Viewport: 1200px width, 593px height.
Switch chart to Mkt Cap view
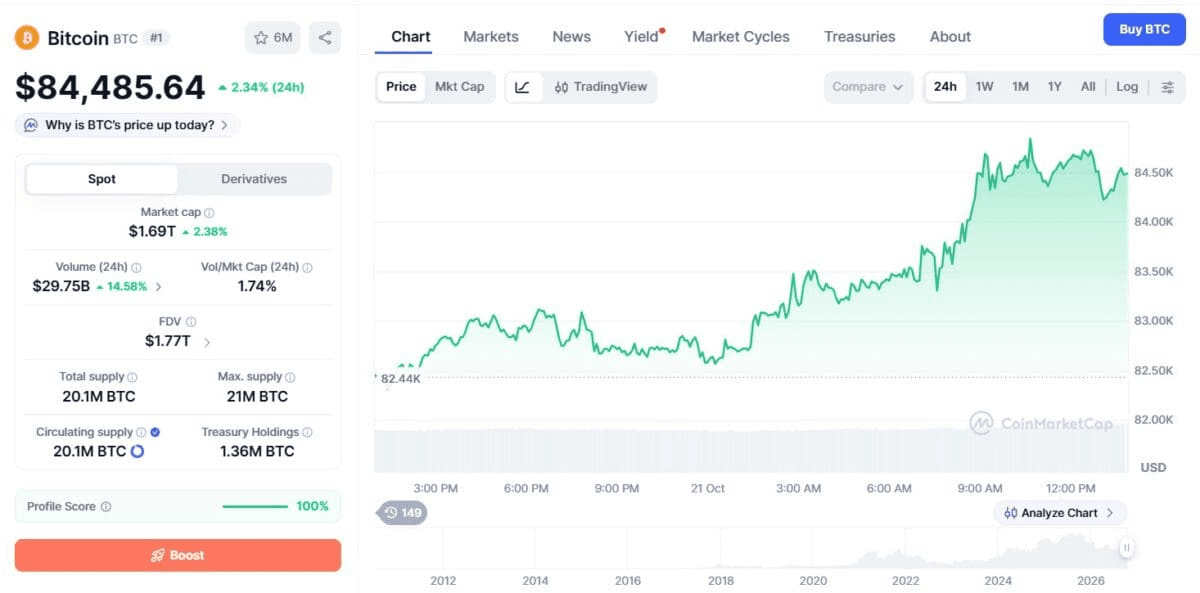coord(459,87)
